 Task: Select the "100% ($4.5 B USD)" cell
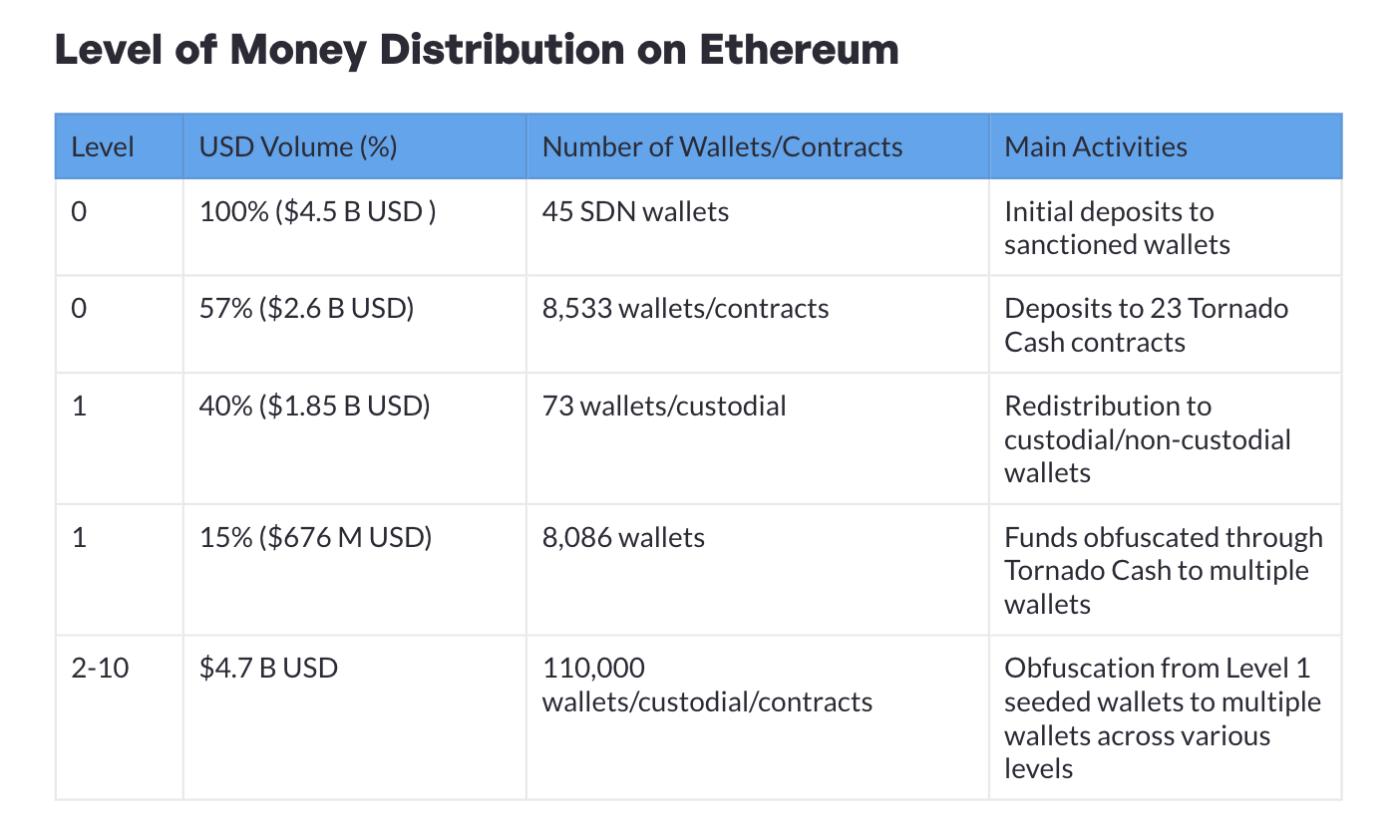[318, 212]
